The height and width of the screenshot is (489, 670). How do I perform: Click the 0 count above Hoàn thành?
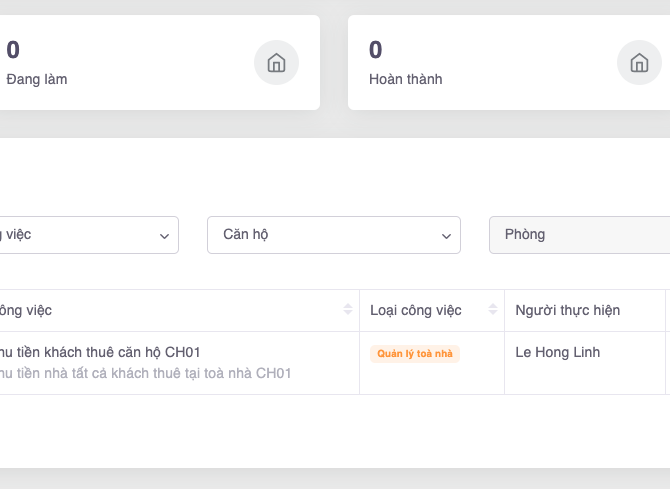click(375, 50)
